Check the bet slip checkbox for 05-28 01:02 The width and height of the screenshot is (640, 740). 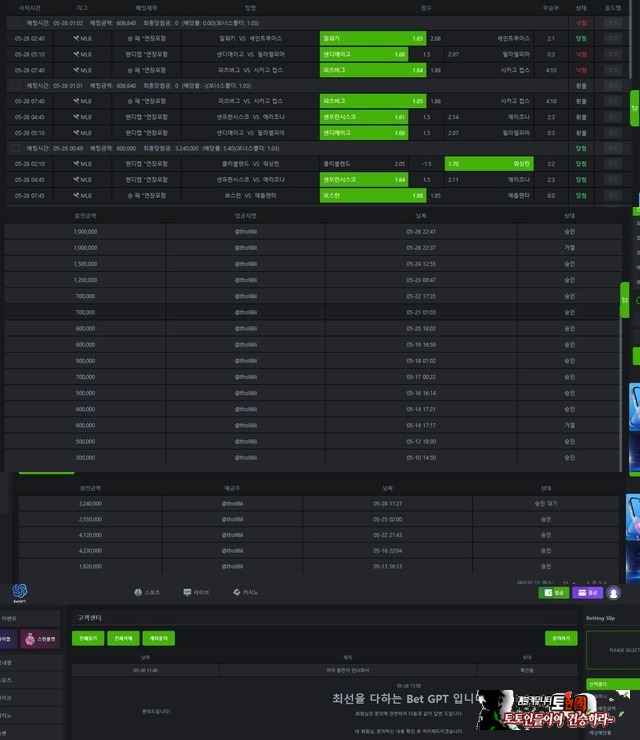(x=16, y=23)
